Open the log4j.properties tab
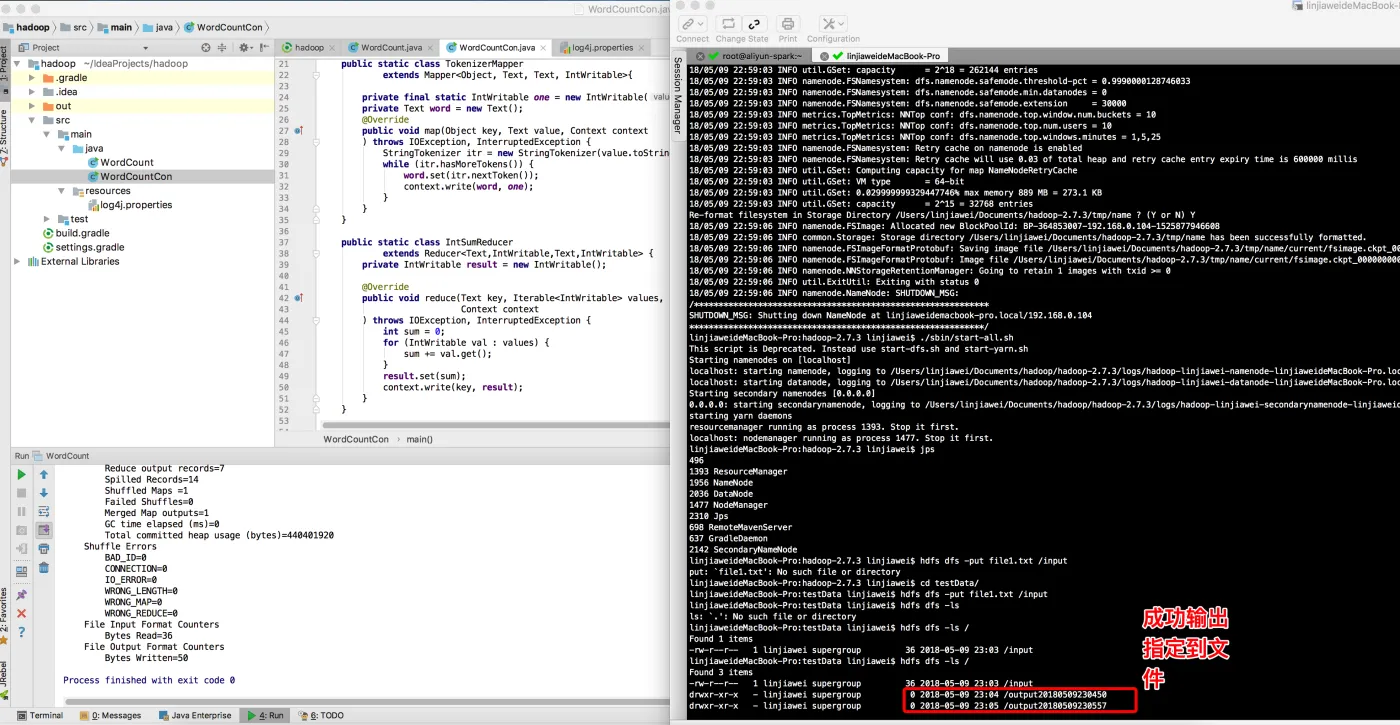This screenshot has height=725, width=1400. (x=602, y=47)
